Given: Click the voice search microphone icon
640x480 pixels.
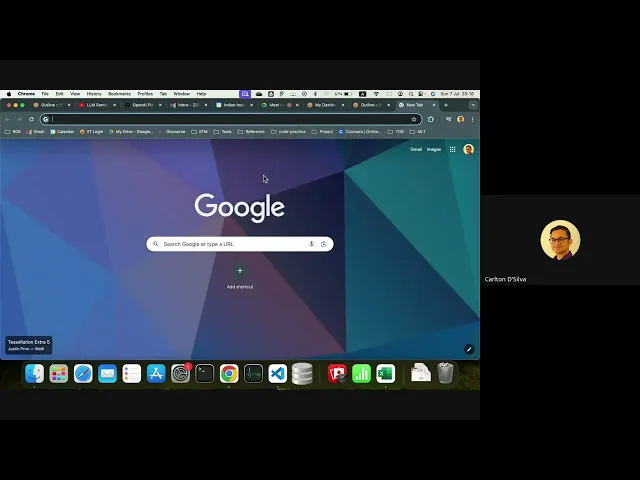Looking at the screenshot, I should click(x=311, y=244).
